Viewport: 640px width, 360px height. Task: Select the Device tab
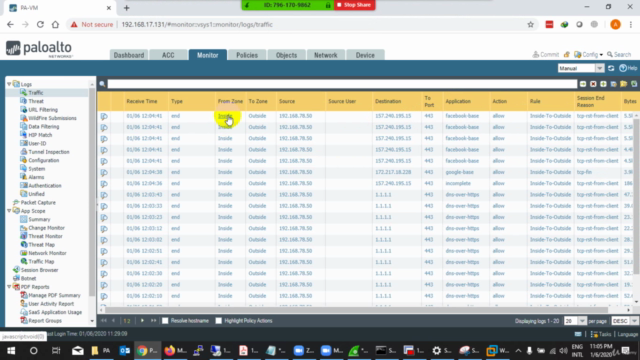pyautogui.click(x=365, y=55)
